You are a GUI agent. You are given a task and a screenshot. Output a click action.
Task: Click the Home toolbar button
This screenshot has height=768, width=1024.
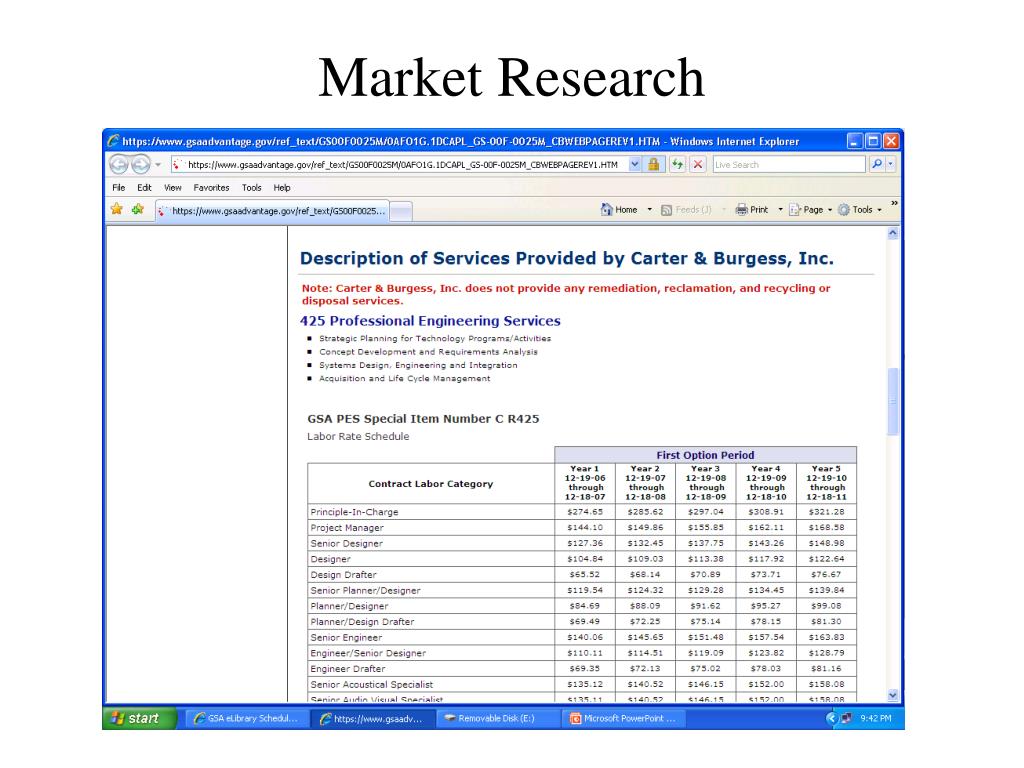[618, 210]
